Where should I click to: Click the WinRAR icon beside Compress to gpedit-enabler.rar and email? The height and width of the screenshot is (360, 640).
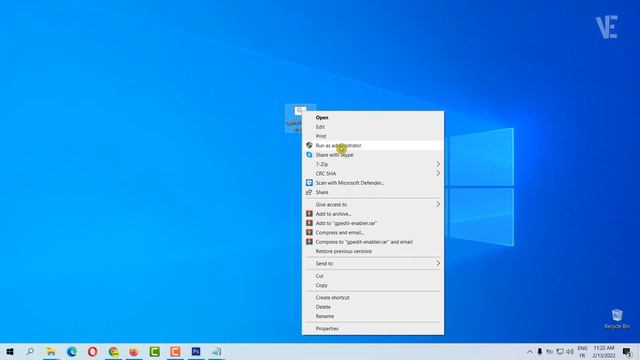309,242
